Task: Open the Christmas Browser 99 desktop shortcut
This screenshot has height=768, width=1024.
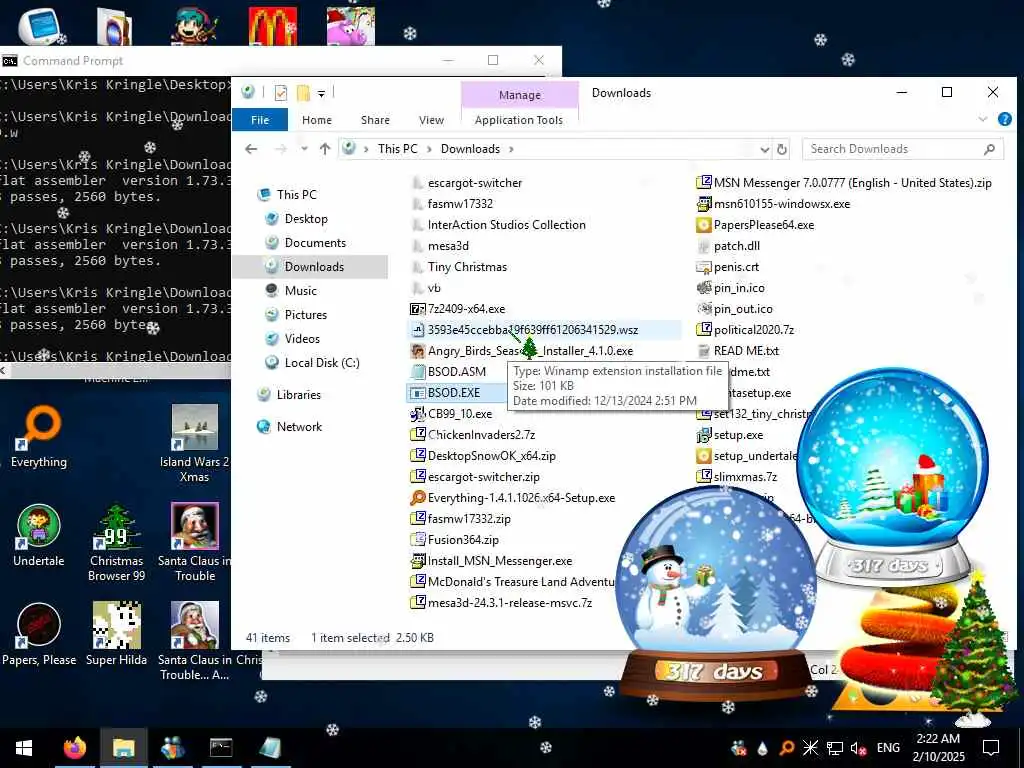Action: 117,542
